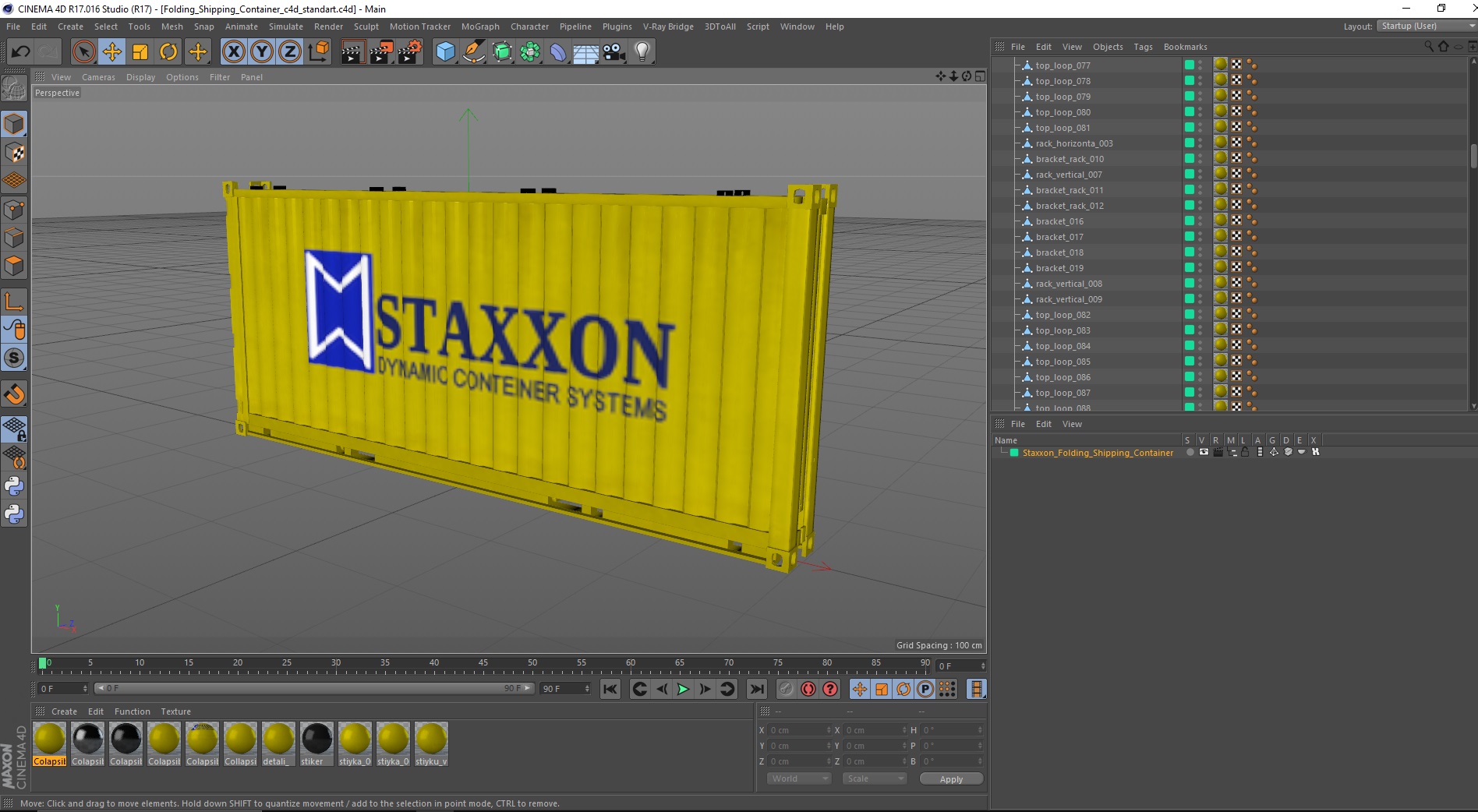Open the MoGraph menu
Viewport: 1478px width, 812px height.
(480, 26)
